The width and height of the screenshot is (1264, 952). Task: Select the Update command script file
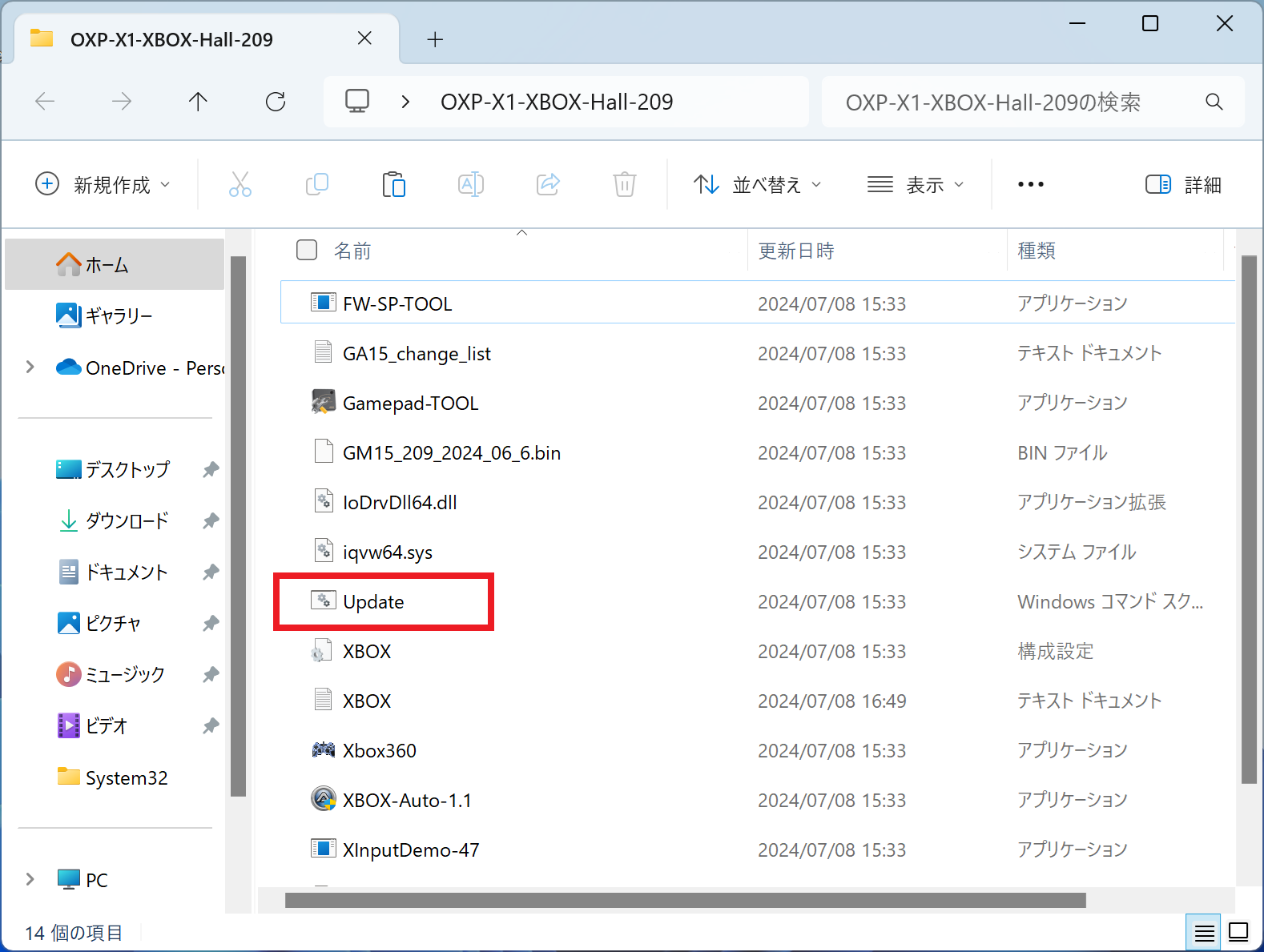[373, 602]
